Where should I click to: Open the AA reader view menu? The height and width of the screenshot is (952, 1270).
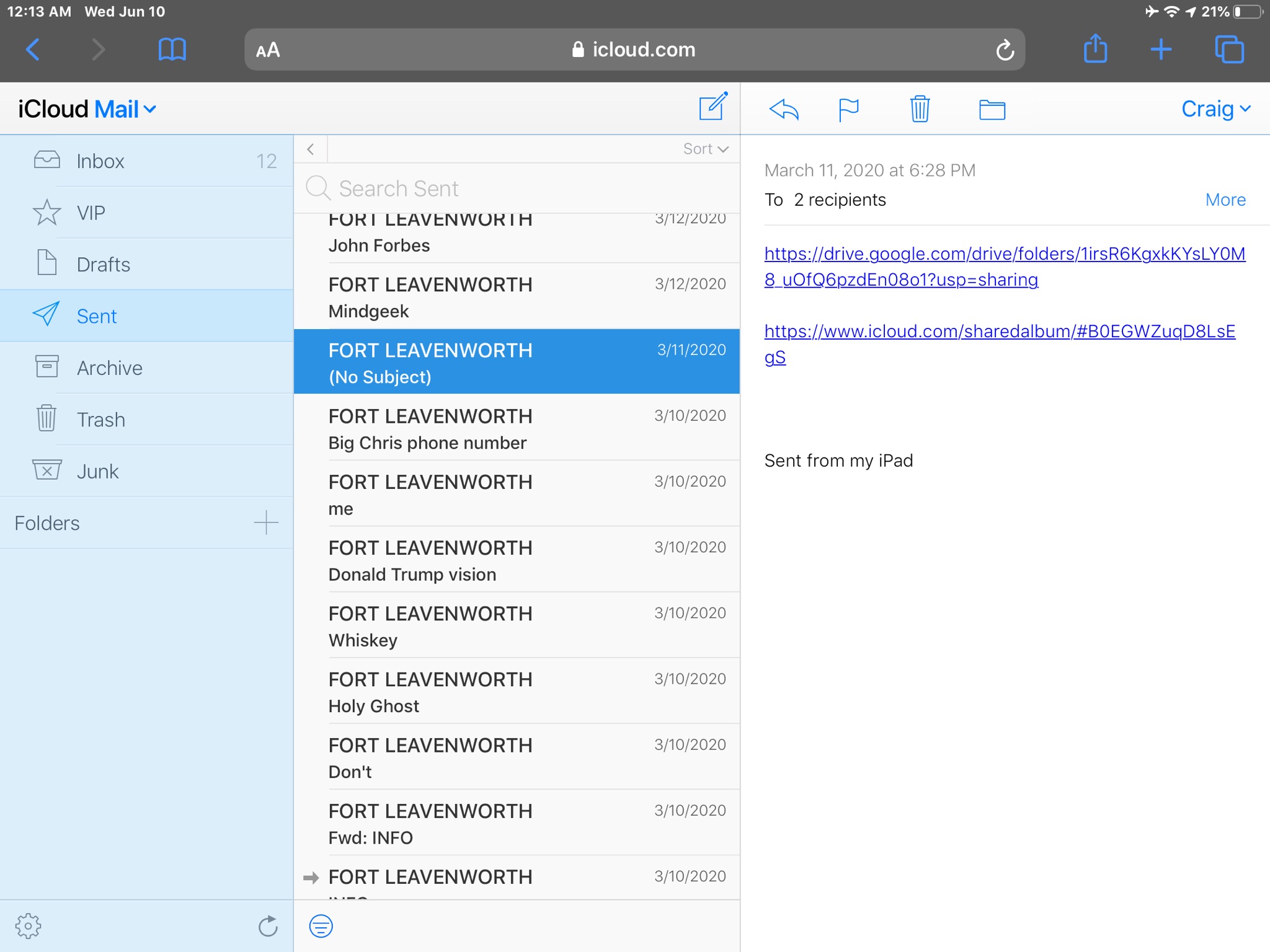pos(268,50)
